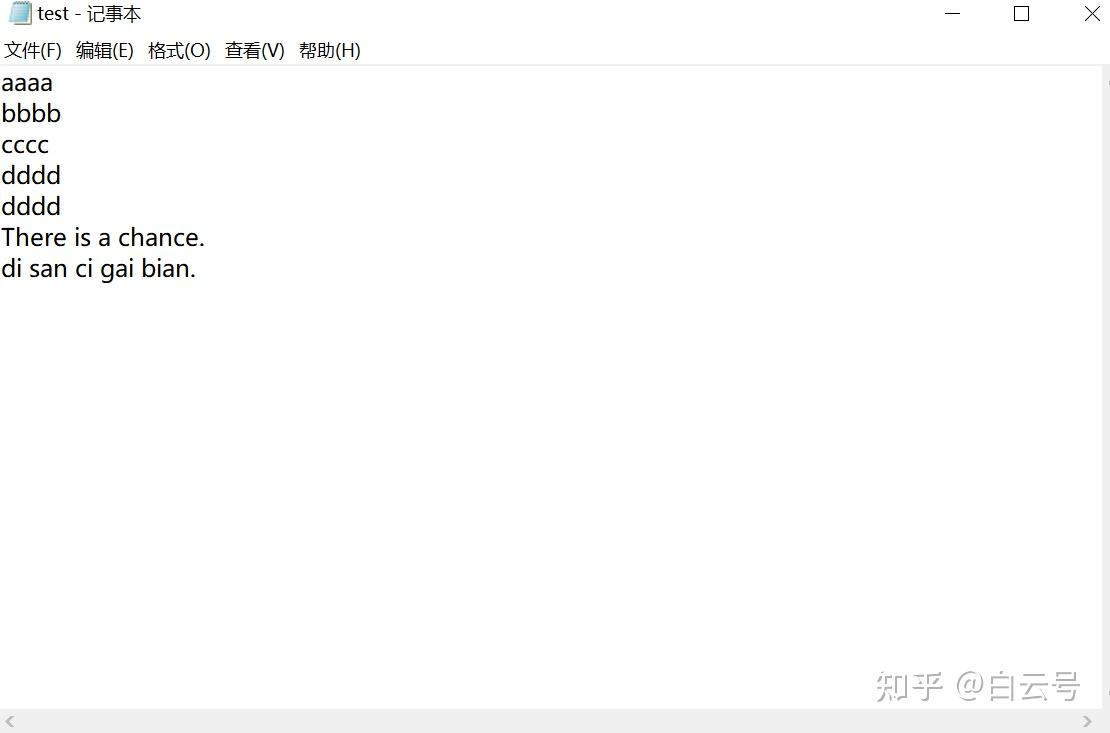This screenshot has height=733, width=1110.
Task: Place cursor in 'di san ci gai bian.' line
Action: tap(98, 268)
